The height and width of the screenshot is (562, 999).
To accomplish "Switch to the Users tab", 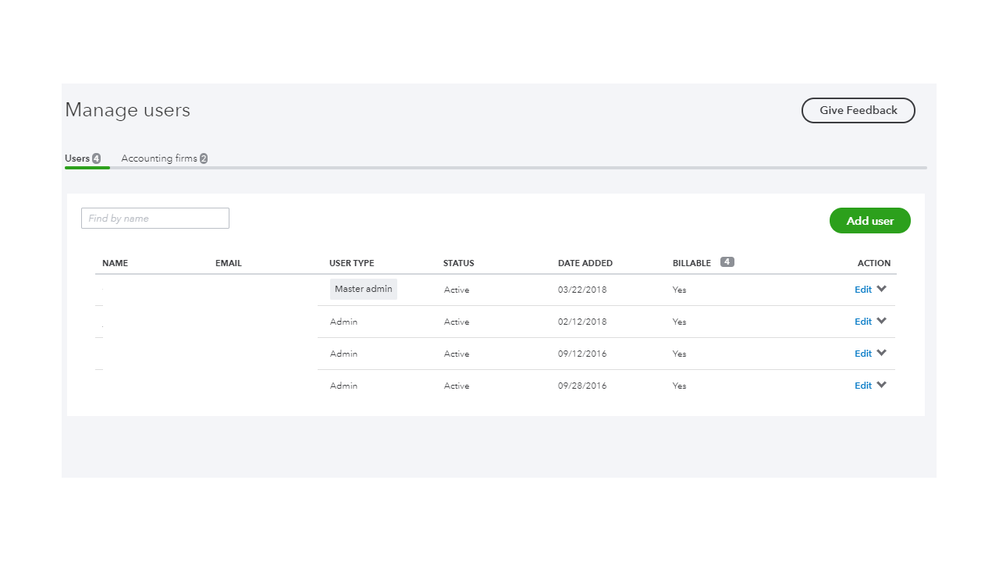I will pos(78,159).
